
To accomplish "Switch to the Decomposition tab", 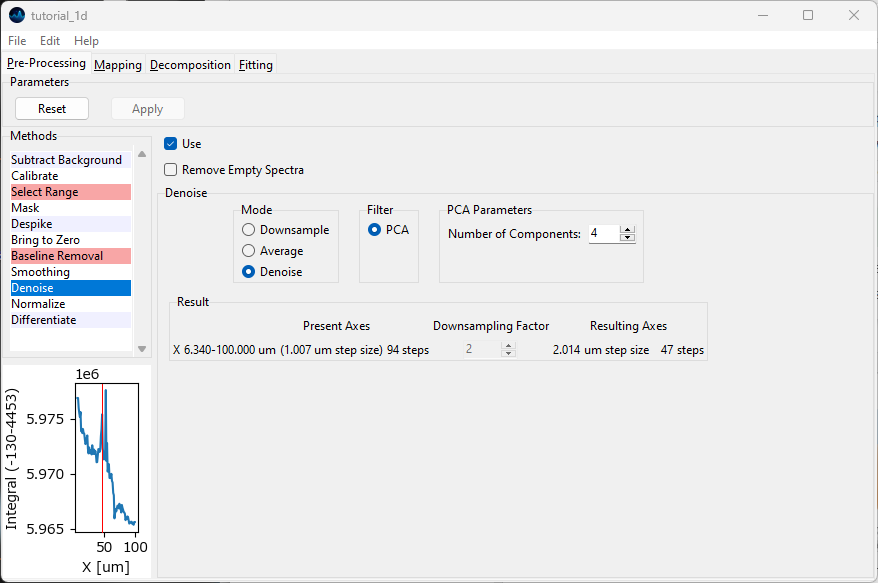I will pos(190,65).
